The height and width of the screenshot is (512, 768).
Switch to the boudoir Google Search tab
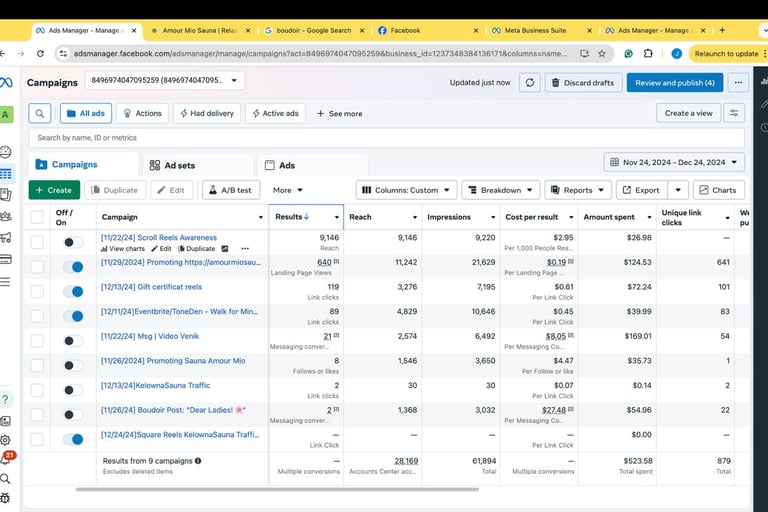pos(313,30)
